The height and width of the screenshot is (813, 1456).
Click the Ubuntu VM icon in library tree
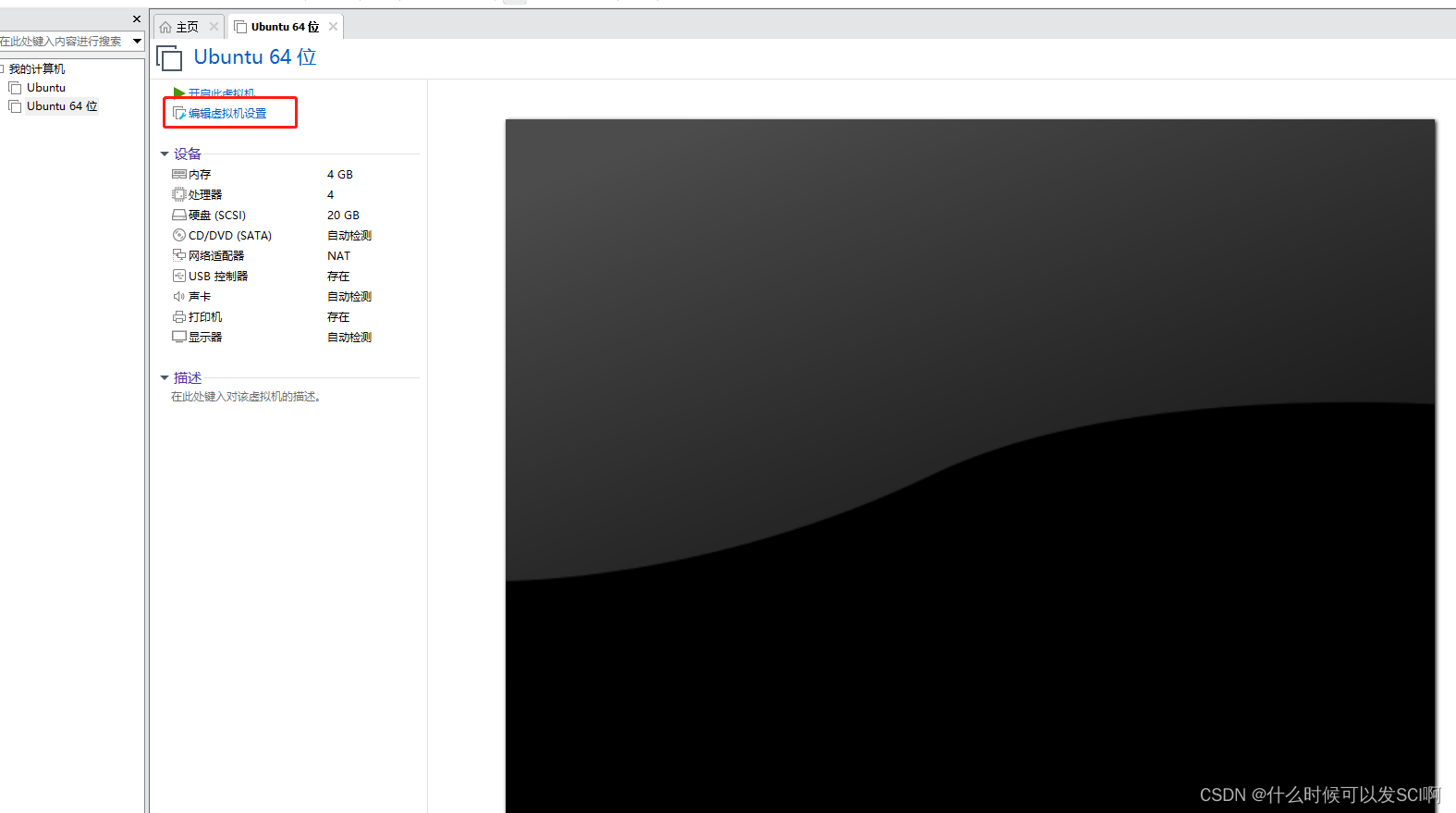pyautogui.click(x=15, y=88)
